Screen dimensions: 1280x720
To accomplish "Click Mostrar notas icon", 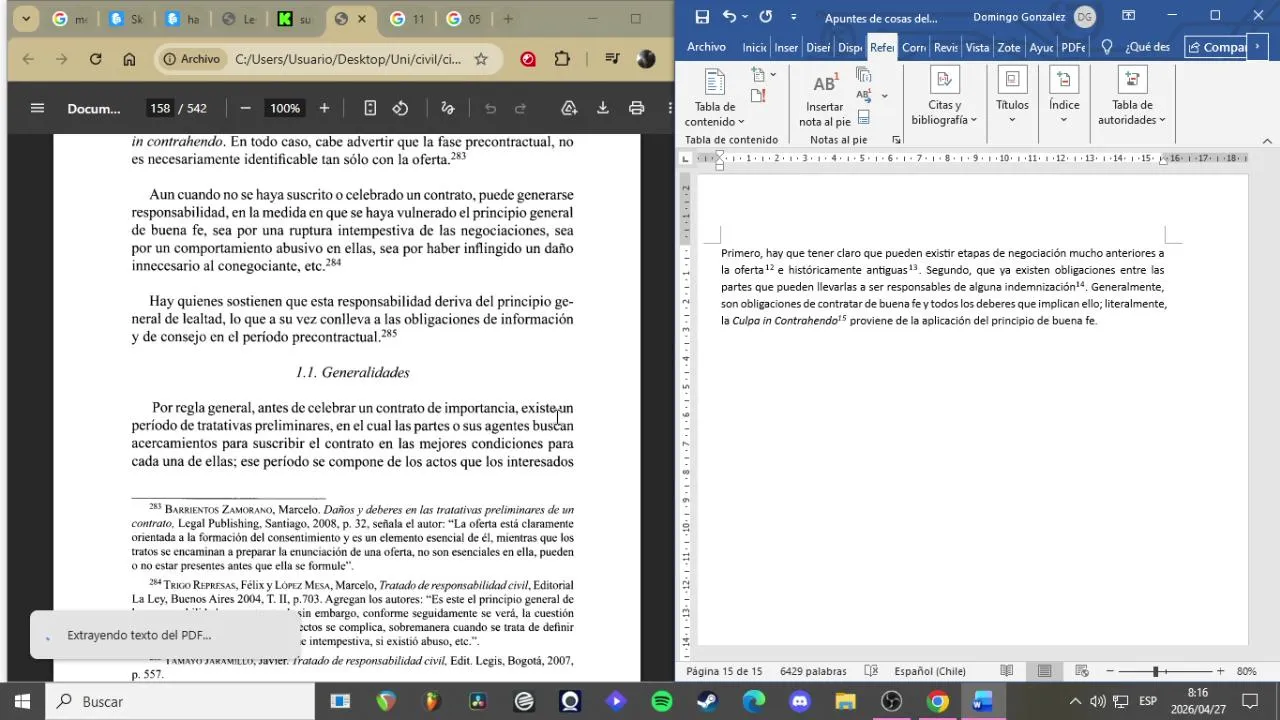I will 864,117.
